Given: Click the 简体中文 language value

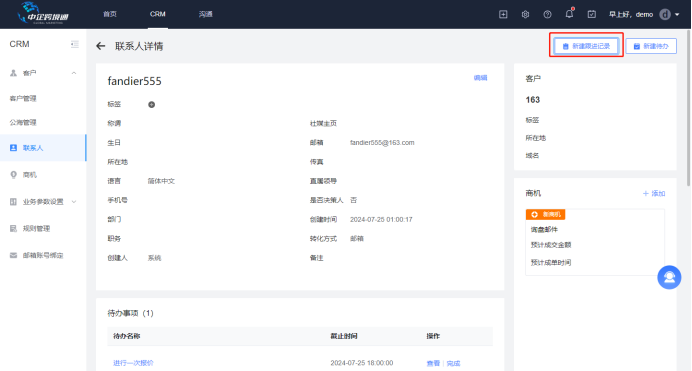Looking at the screenshot, I should pos(161,181).
